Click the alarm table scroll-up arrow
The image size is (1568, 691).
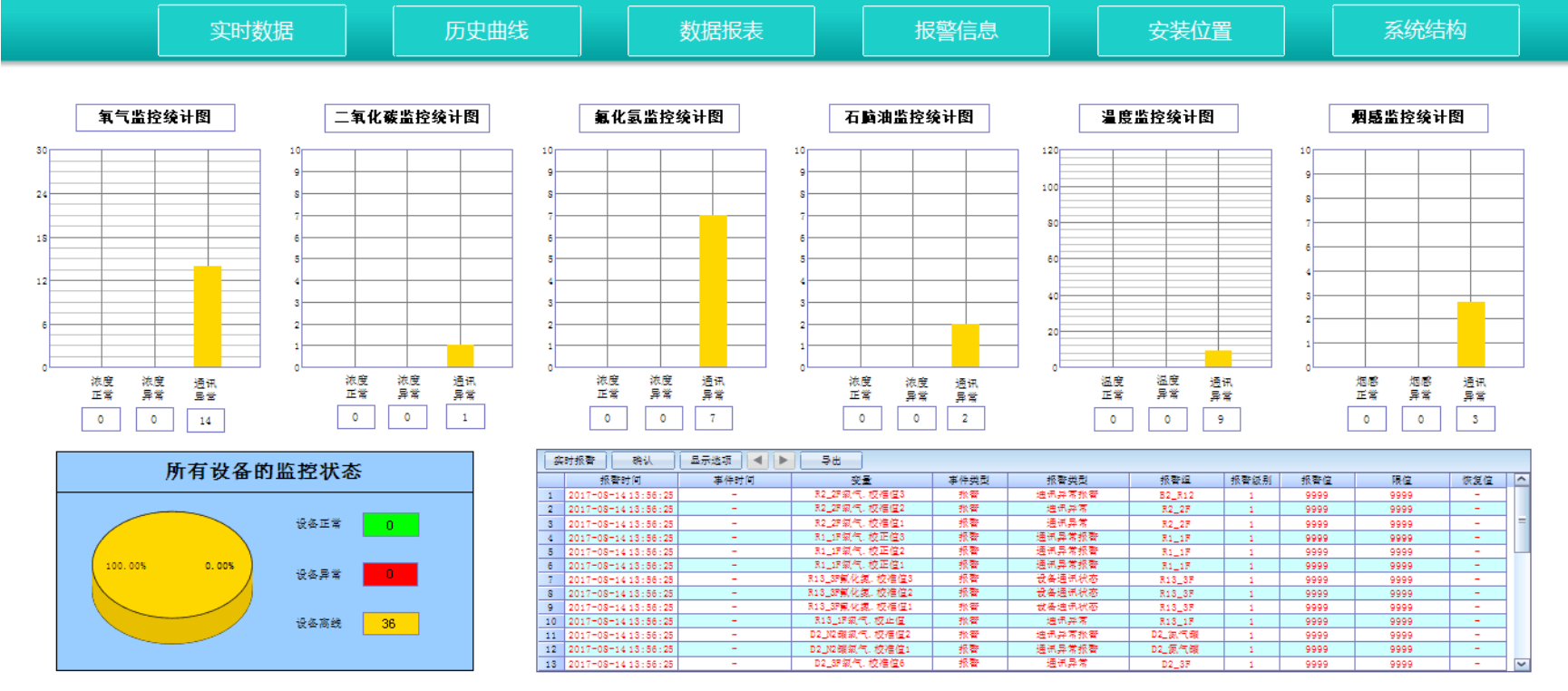pyautogui.click(x=1522, y=480)
